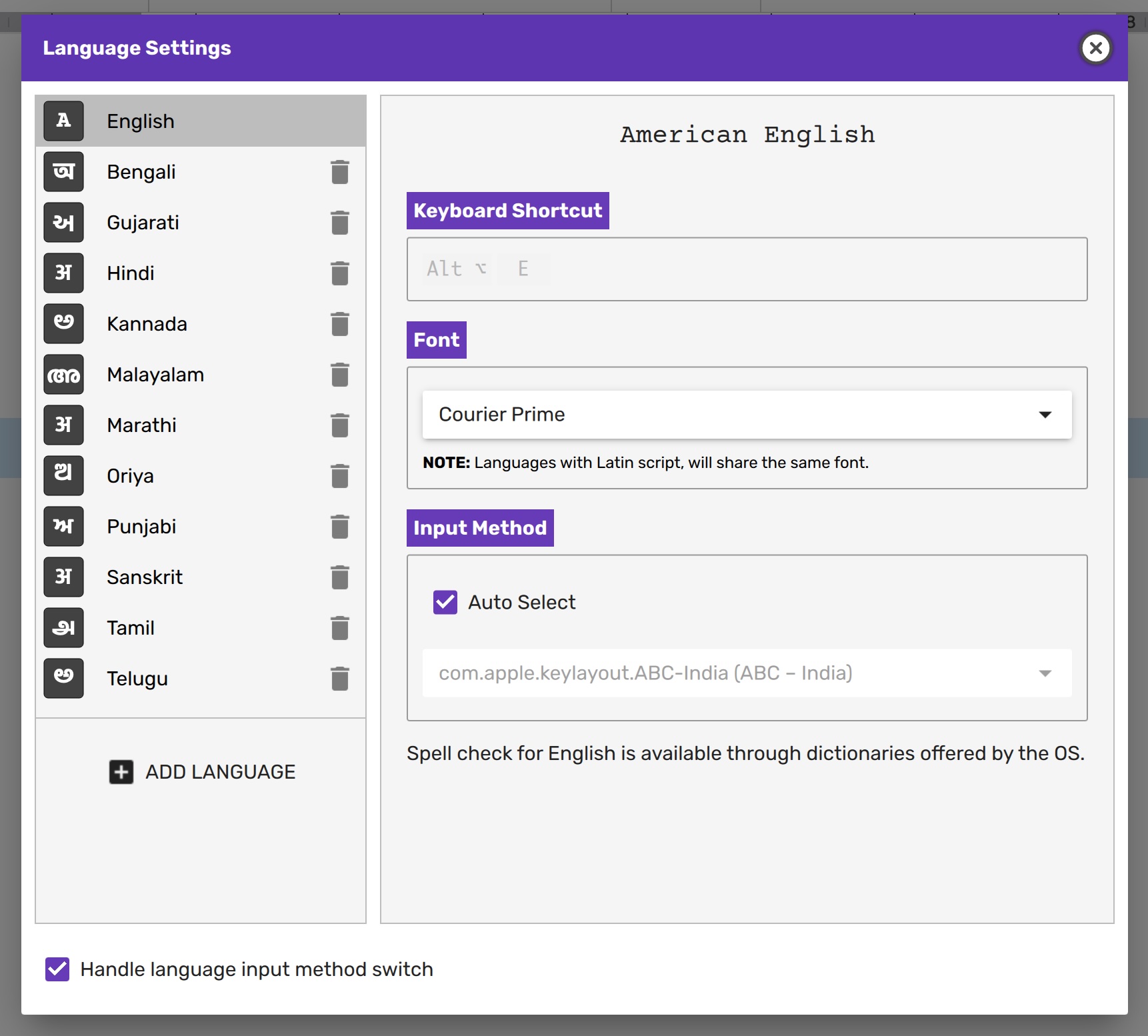The height and width of the screenshot is (1036, 1148).
Task: Click the Punjabi script icon
Action: [x=64, y=527]
